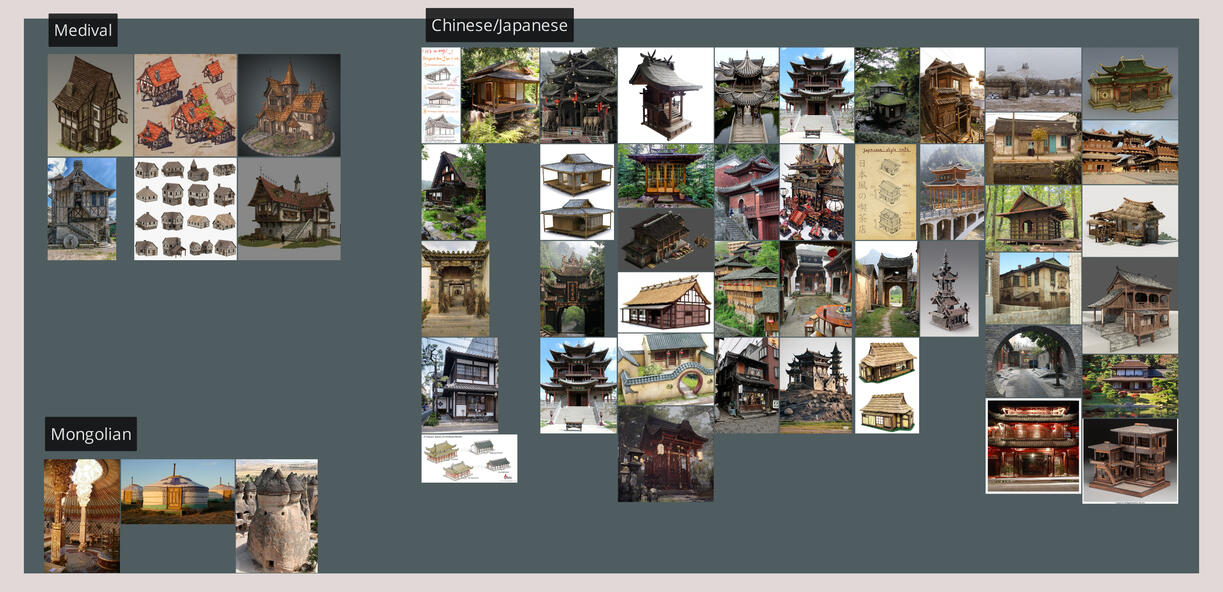Screen dimensions: 1223x592
Task: Select the red-roofed house in colorful garden
Action: tap(1130, 385)
